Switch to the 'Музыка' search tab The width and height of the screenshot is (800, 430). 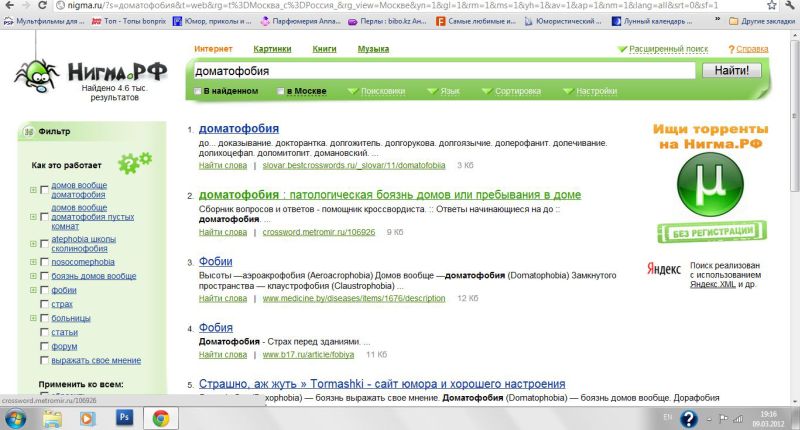click(x=373, y=49)
